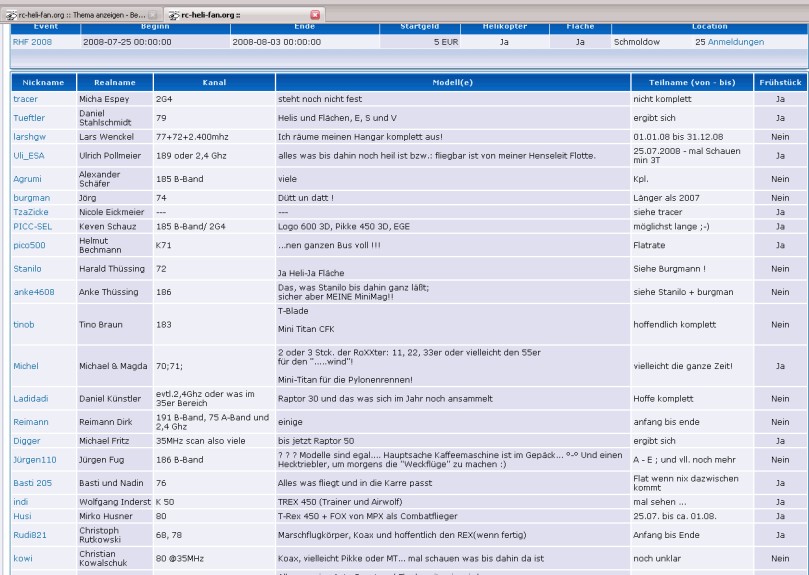Open PICC-SEL user profile

(x=33, y=226)
